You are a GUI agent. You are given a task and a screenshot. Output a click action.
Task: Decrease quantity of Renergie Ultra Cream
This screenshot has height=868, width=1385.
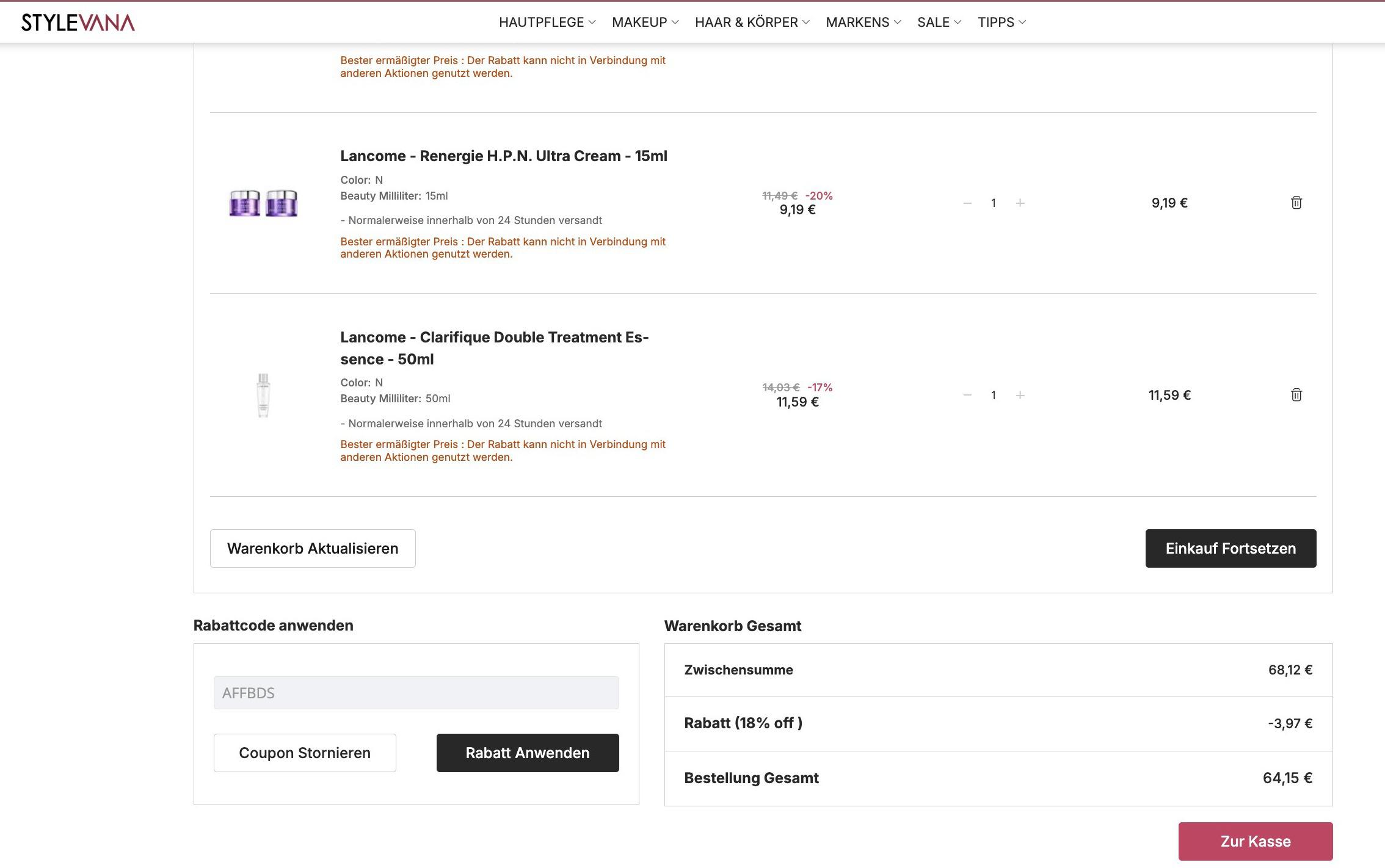point(967,203)
